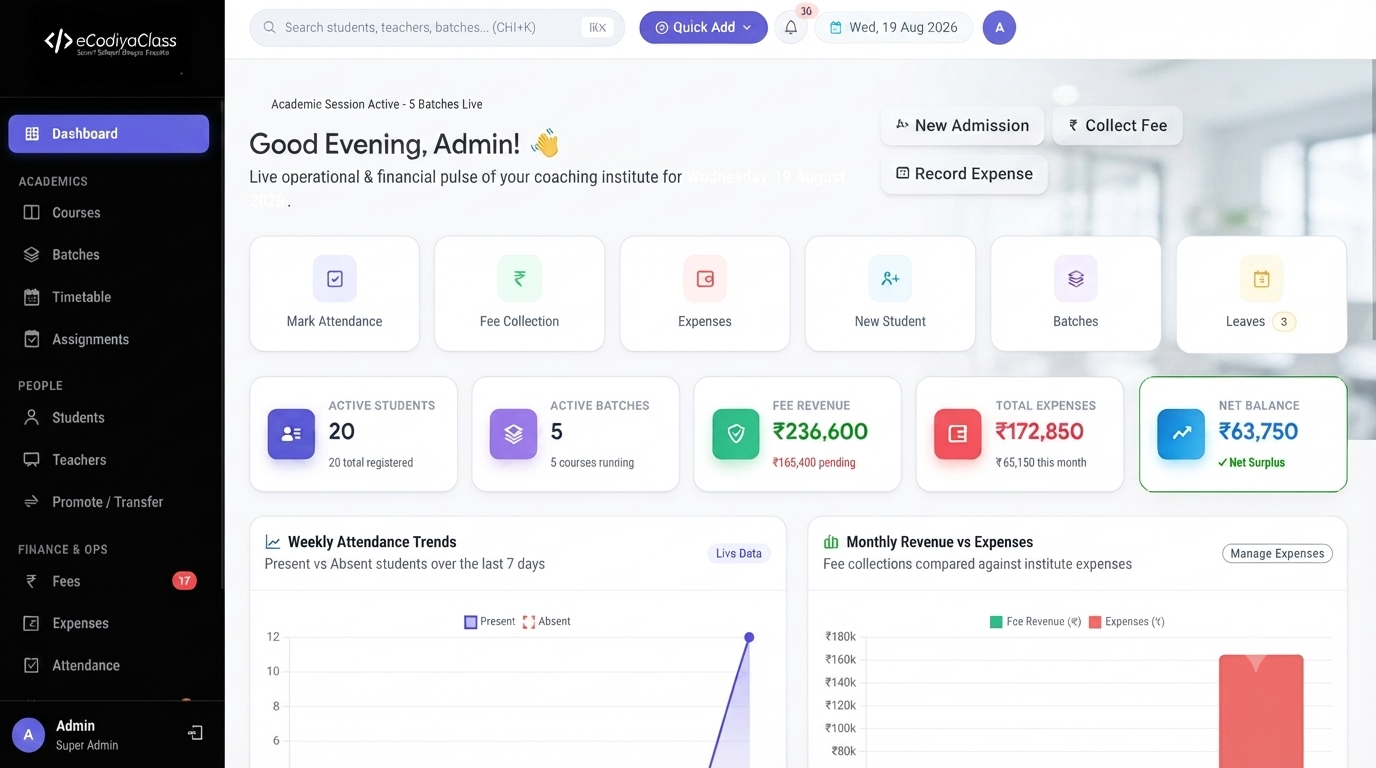The height and width of the screenshot is (768, 1376).
Task: Click the 20 total registered text
Action: 371,463
